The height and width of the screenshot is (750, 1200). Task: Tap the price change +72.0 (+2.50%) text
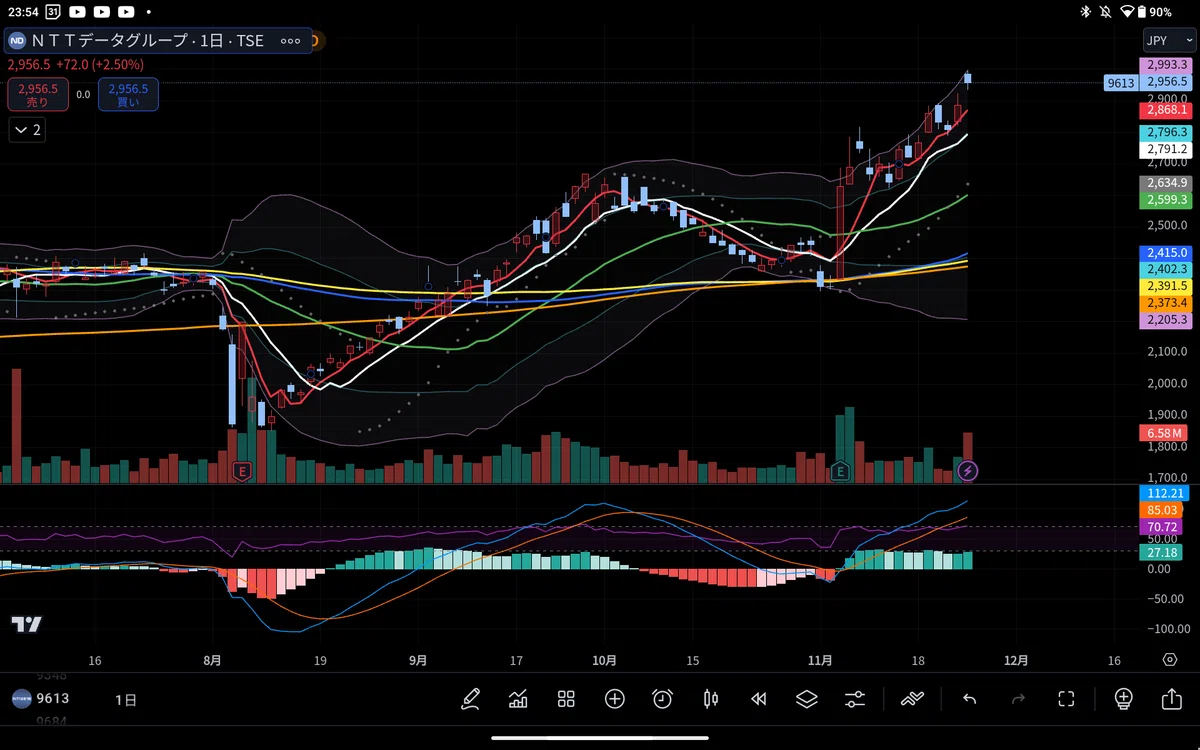pos(100,64)
